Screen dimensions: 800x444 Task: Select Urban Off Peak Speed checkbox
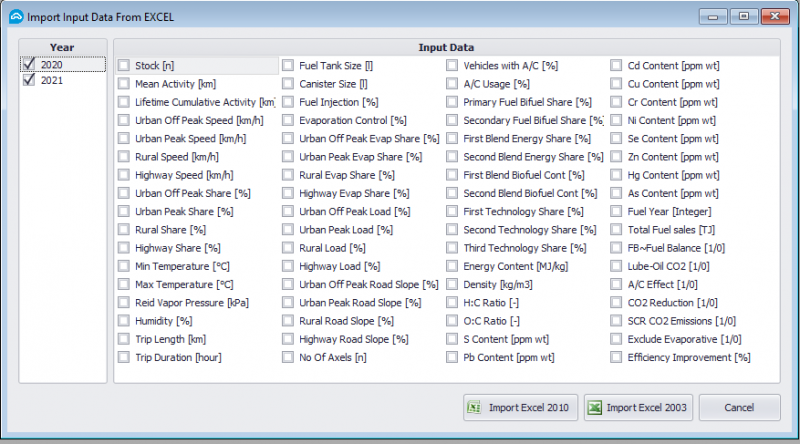pyautogui.click(x=123, y=120)
